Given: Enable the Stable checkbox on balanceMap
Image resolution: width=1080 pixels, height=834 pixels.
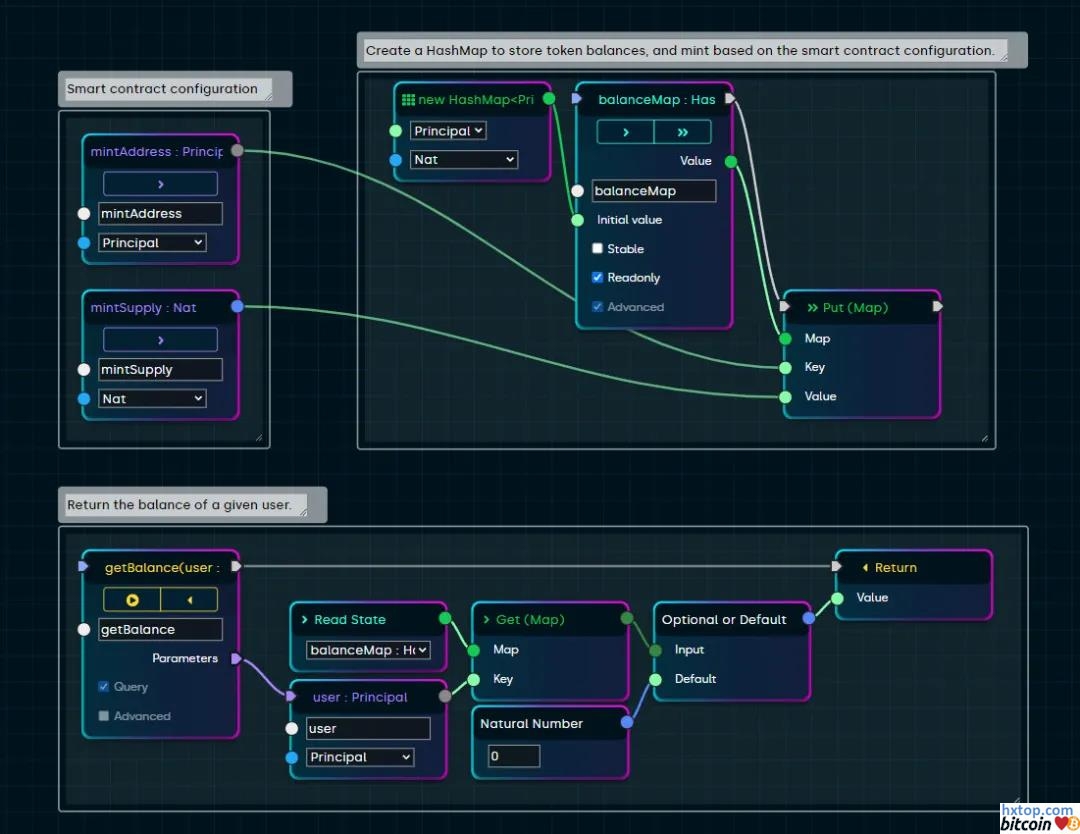Looking at the screenshot, I should point(598,249).
